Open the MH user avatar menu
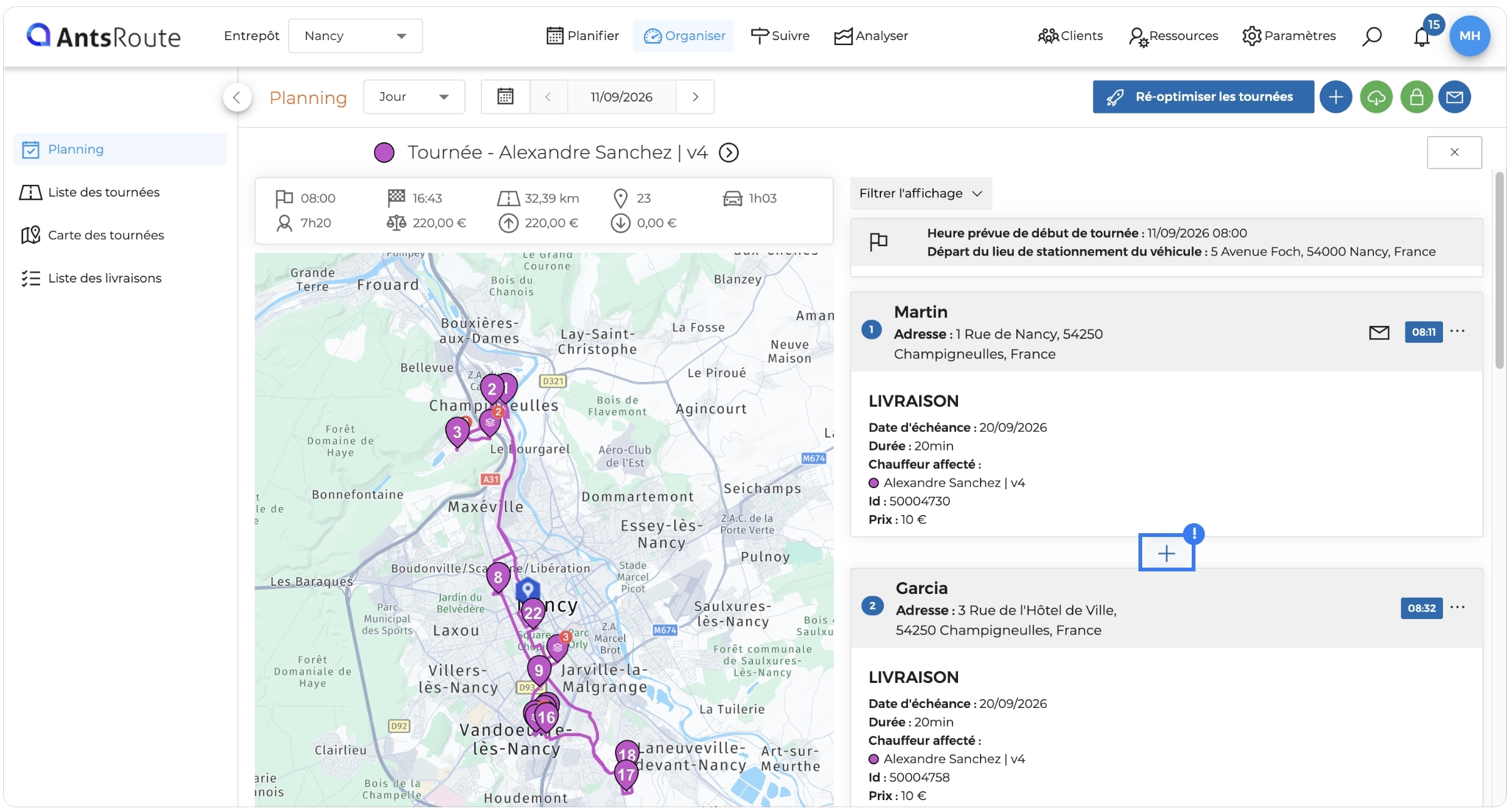The image size is (1510, 812). 1469,36
